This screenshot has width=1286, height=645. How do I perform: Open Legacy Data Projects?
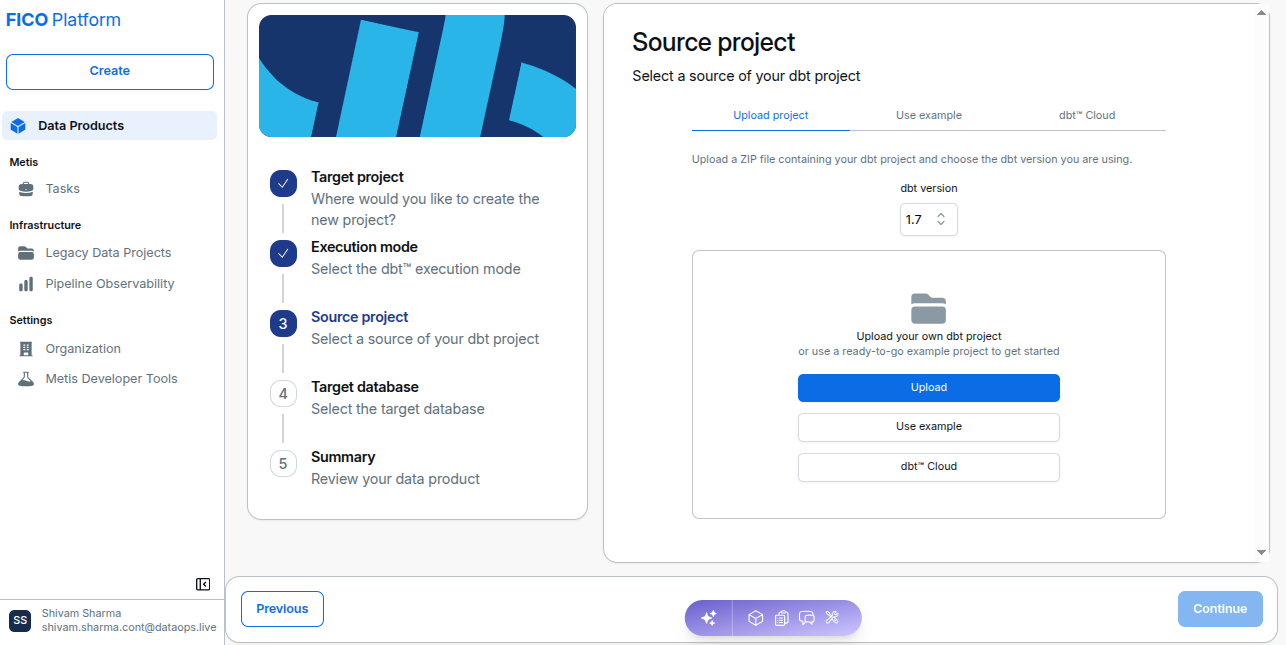pyautogui.click(x=110, y=253)
